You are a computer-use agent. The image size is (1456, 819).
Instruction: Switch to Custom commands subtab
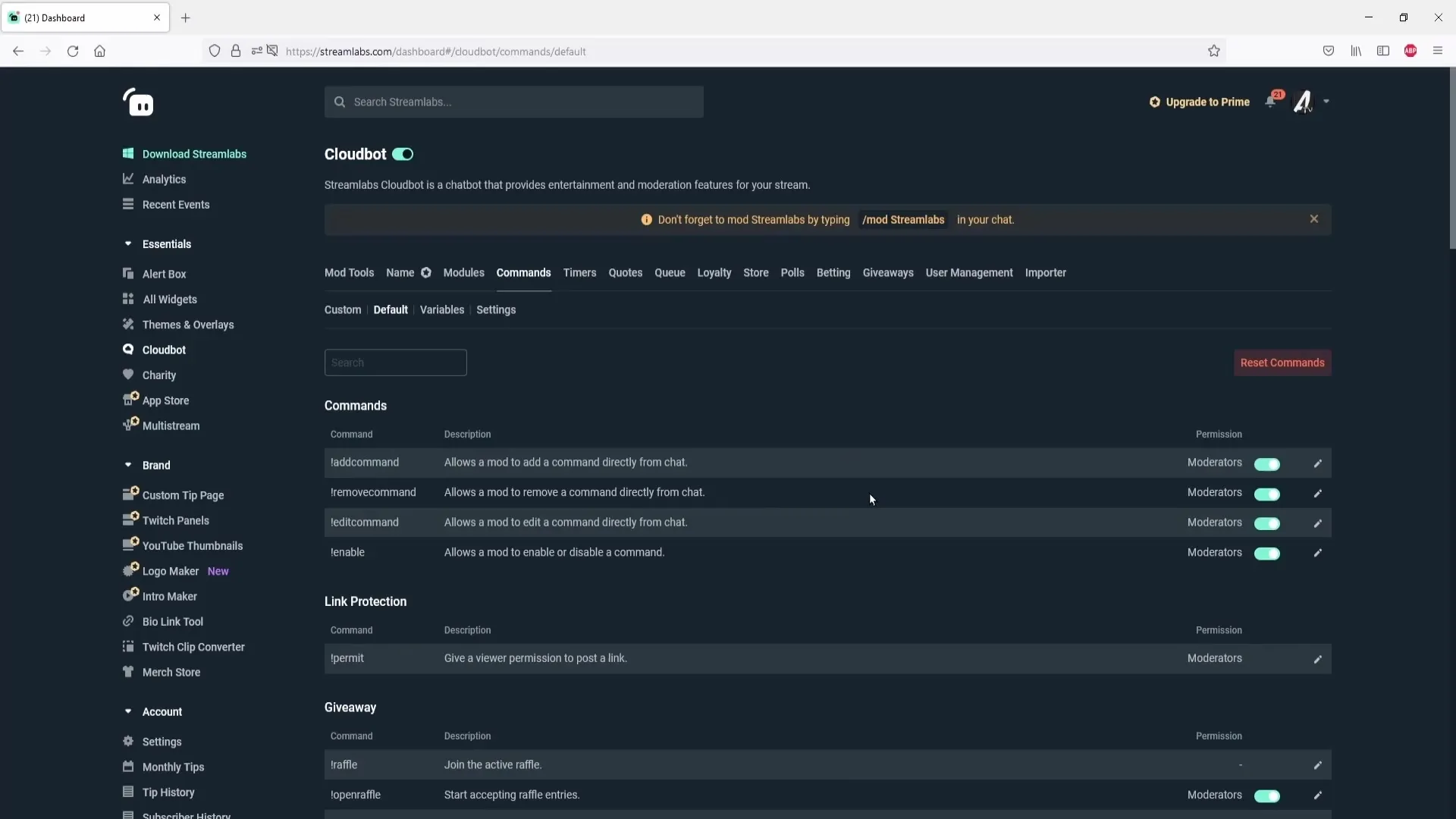pos(343,309)
